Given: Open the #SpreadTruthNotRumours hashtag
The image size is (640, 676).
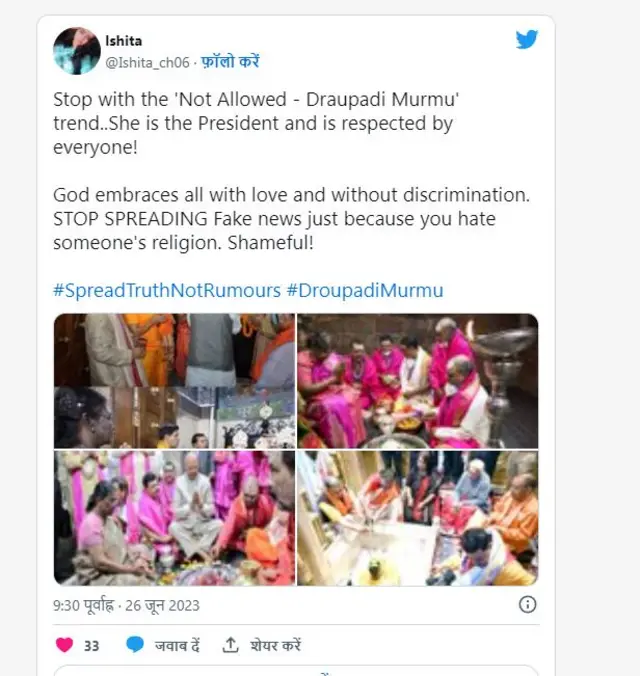Looking at the screenshot, I should click(x=166, y=290).
